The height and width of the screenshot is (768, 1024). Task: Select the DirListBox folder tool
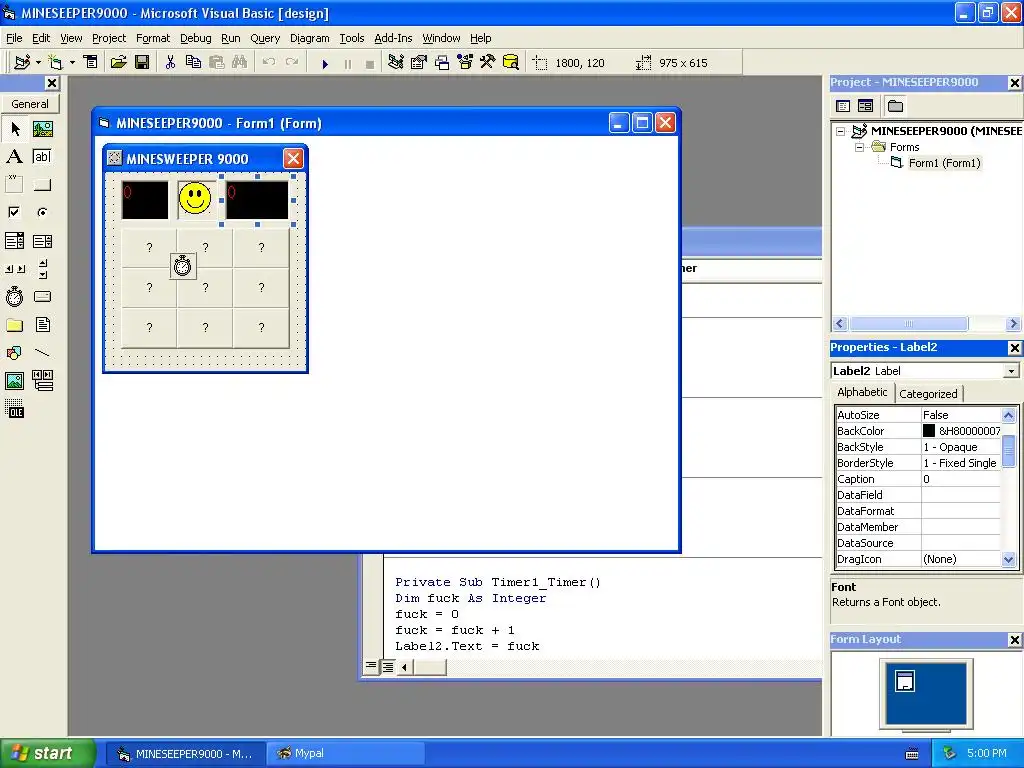(x=14, y=325)
